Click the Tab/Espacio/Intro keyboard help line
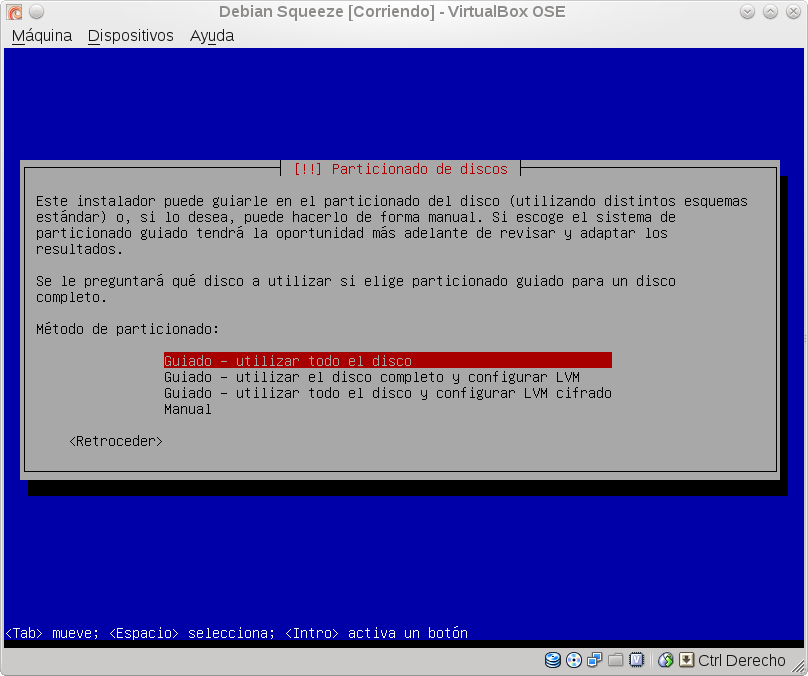 [x=237, y=633]
